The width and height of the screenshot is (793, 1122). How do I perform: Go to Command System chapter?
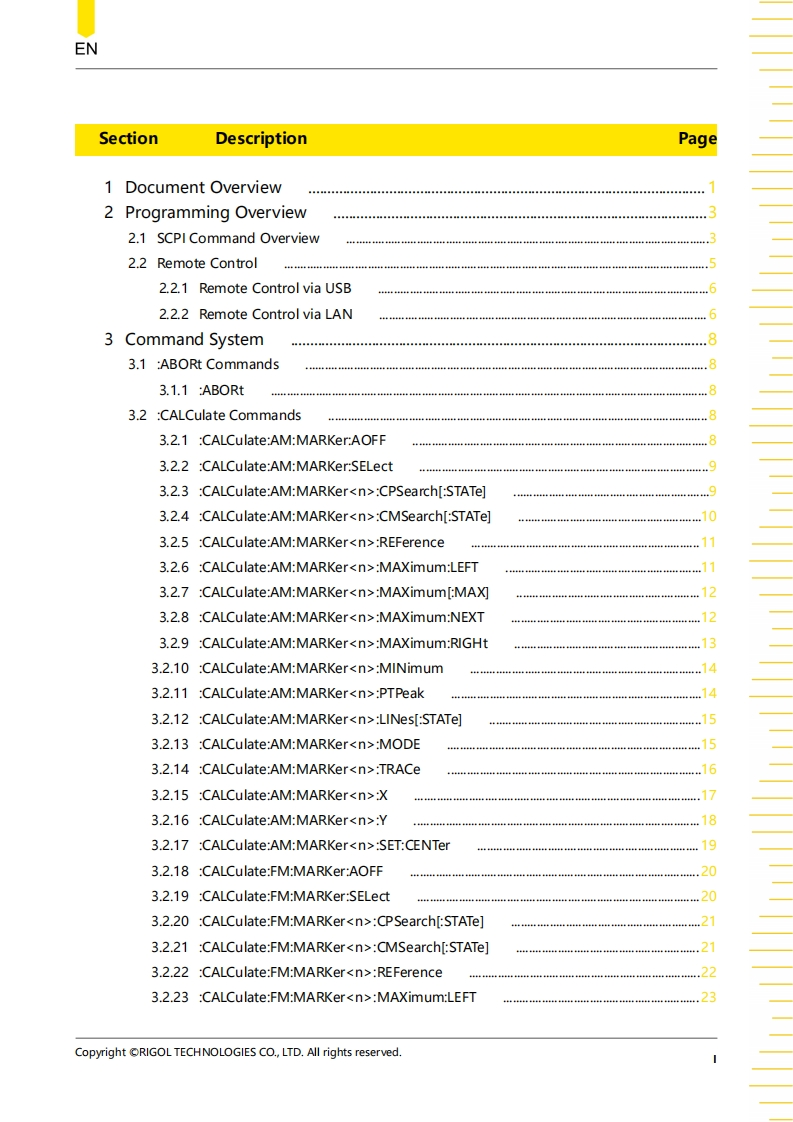(x=194, y=339)
